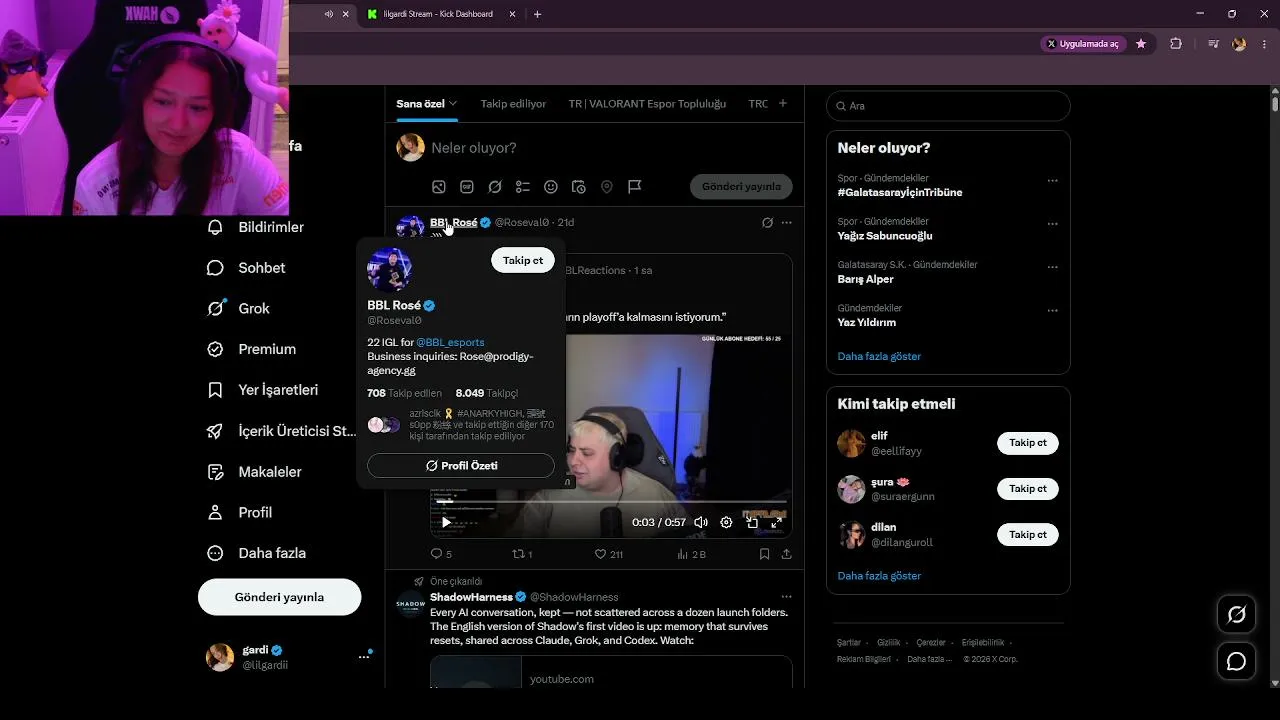
Task: Open the Chrome profile avatar
Action: [1239, 44]
